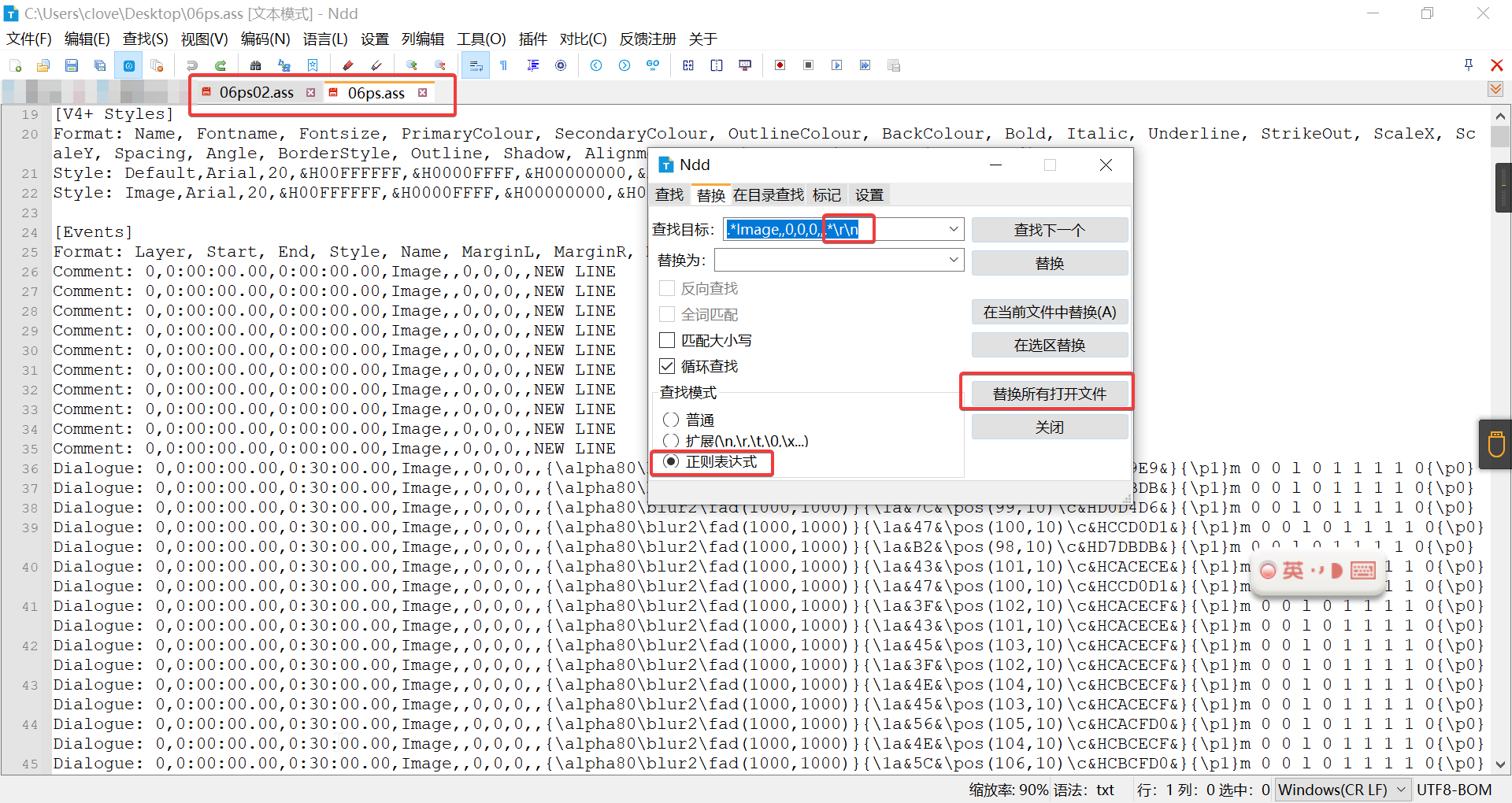Click the 替换所有打开文件 button
Viewport: 1512px width, 803px height.
tap(1049, 394)
